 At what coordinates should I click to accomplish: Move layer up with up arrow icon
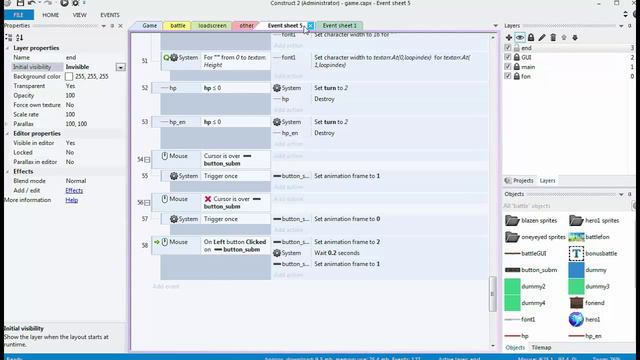click(564, 38)
